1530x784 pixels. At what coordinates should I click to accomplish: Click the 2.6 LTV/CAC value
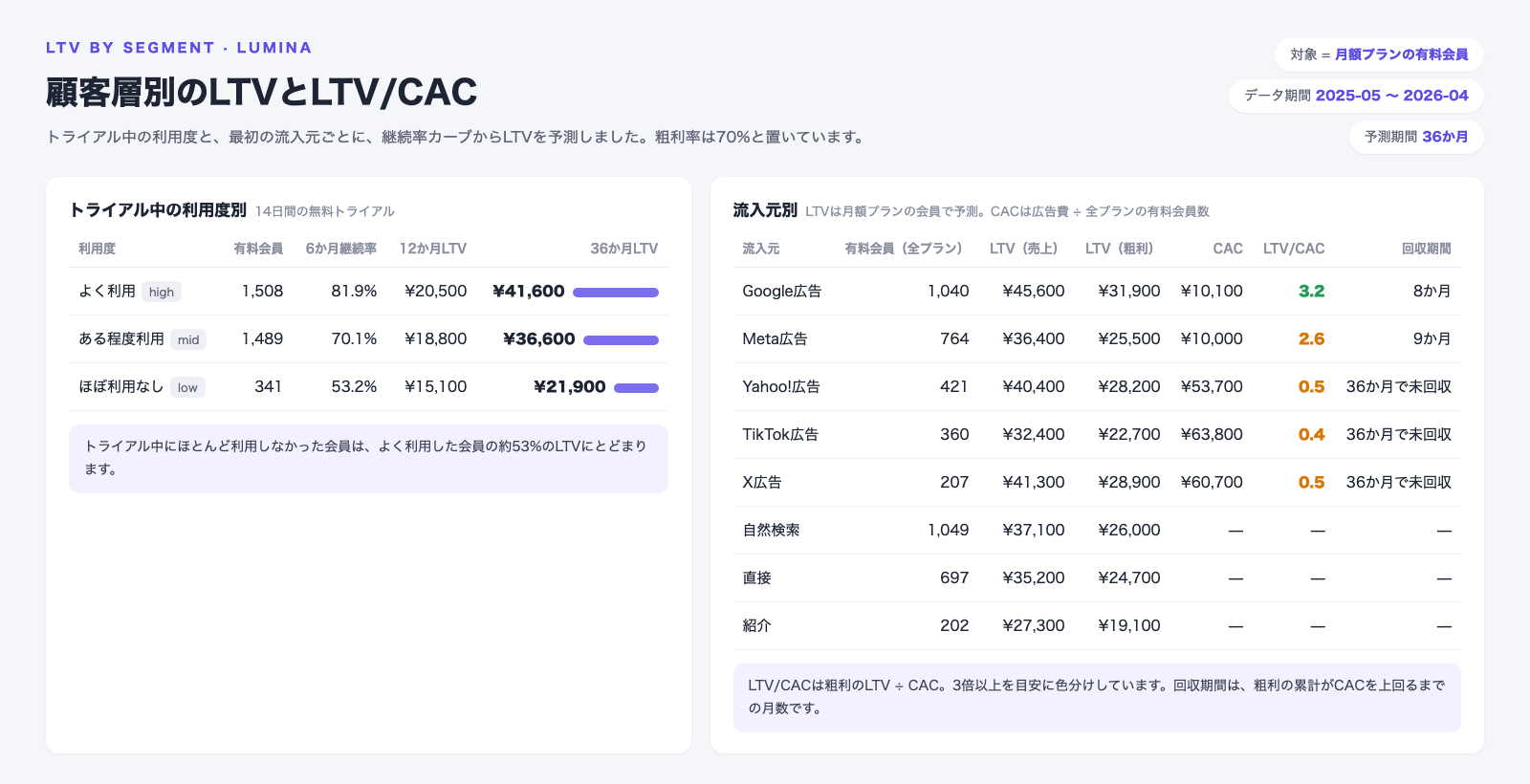click(x=1312, y=338)
